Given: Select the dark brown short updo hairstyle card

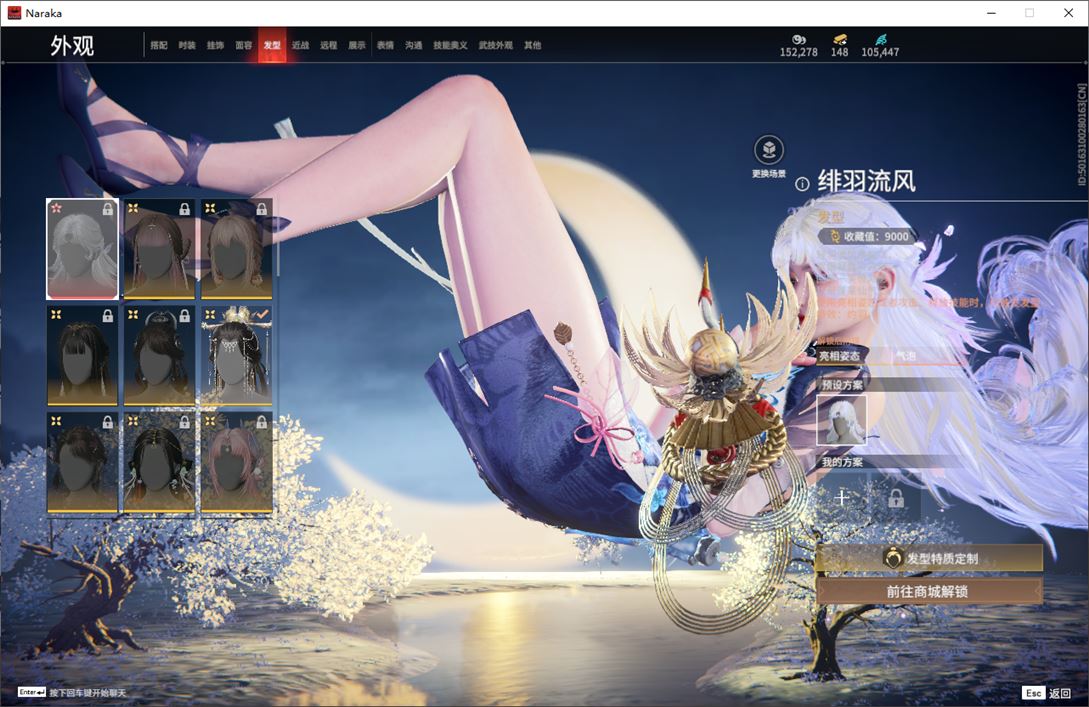Looking at the screenshot, I should coord(83,463).
